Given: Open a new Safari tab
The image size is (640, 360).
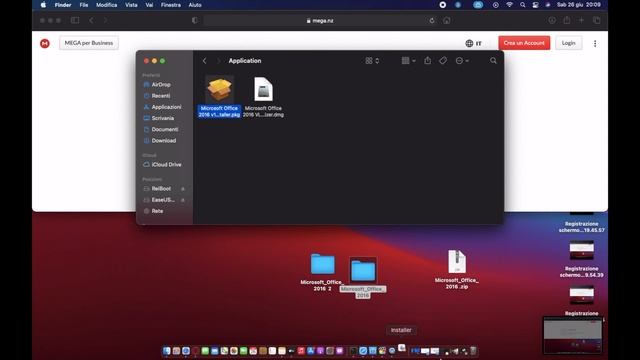Looking at the screenshot, I should tap(581, 20).
